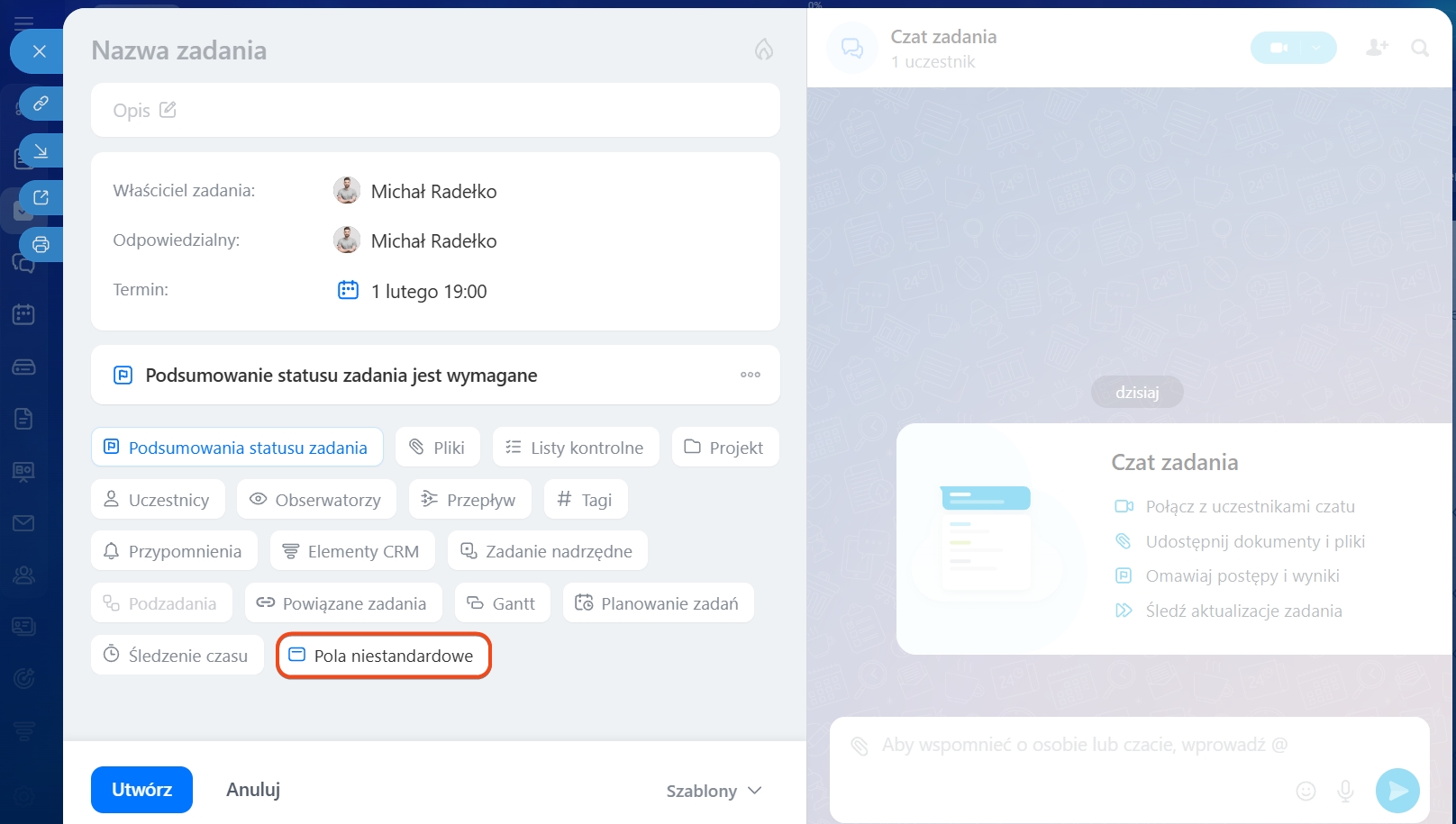
Task: Set up Przypomnienia for the task
Action: pos(174,551)
